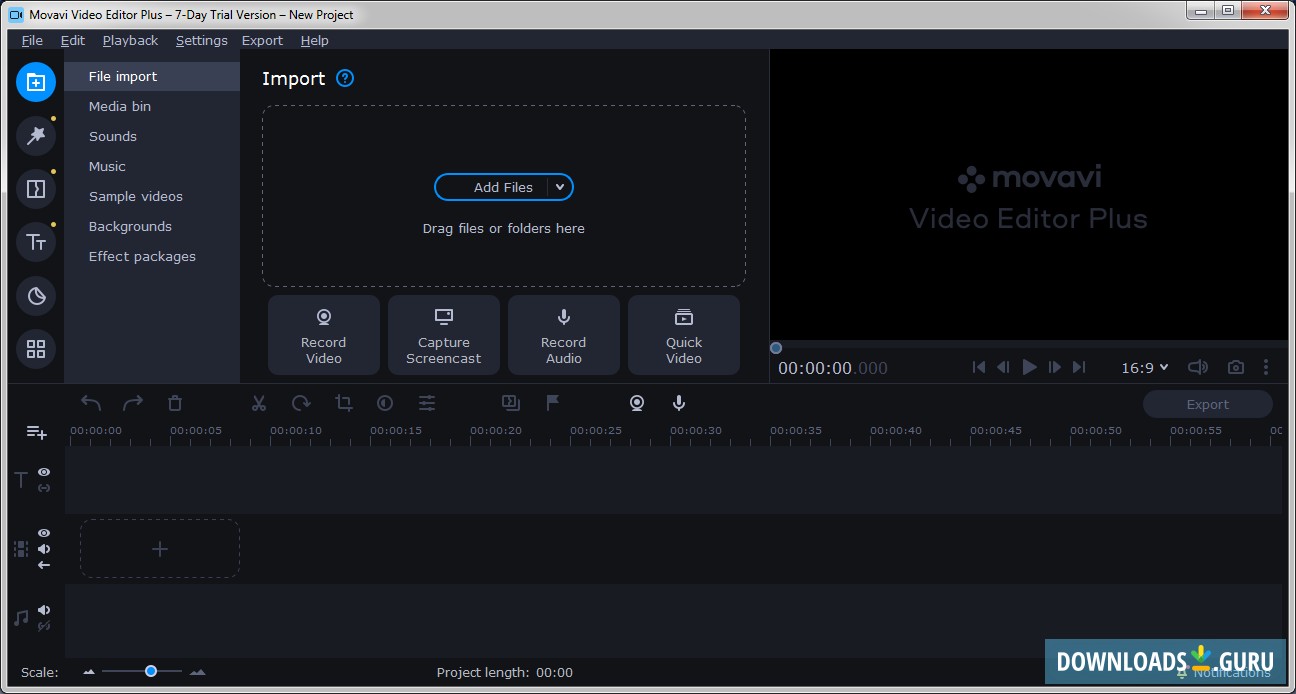Open the Titles panel icon
Viewport: 1296px width, 694px height.
pyautogui.click(x=36, y=242)
